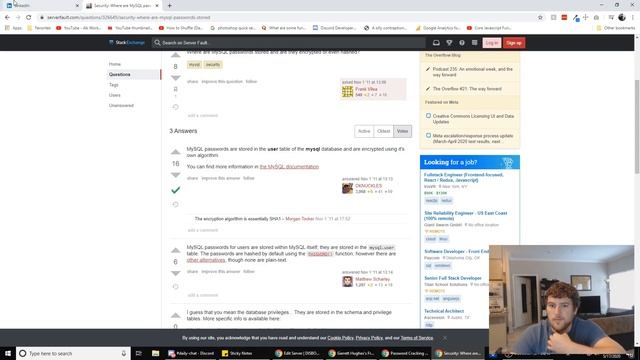Focus the Search on Server Fault field
The height and width of the screenshot is (360, 640).
click(x=288, y=42)
